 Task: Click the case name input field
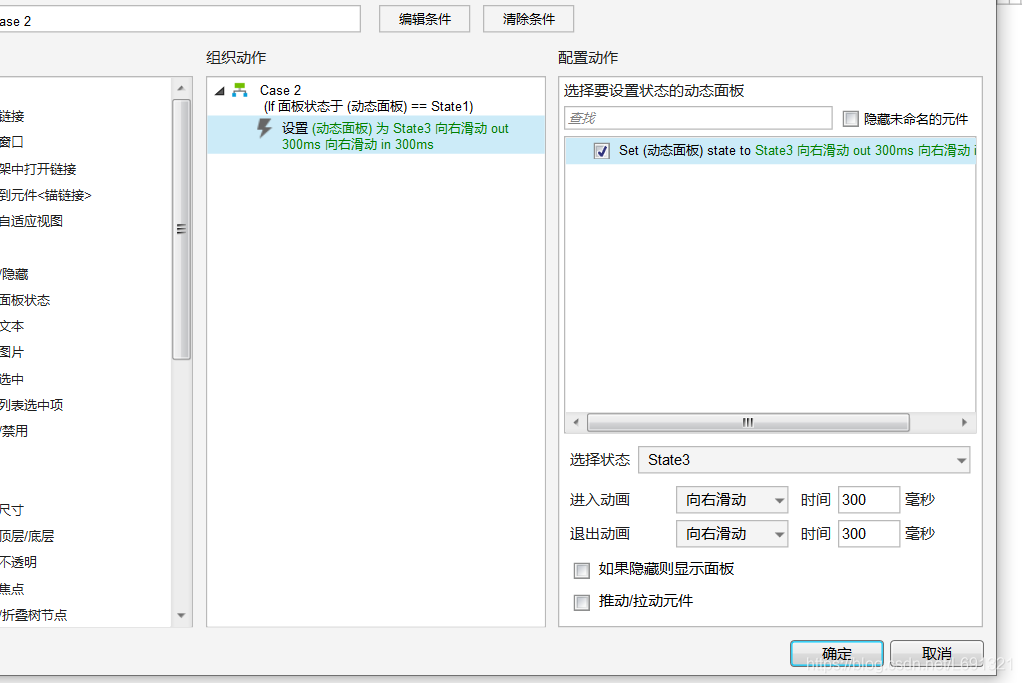[x=179, y=20]
